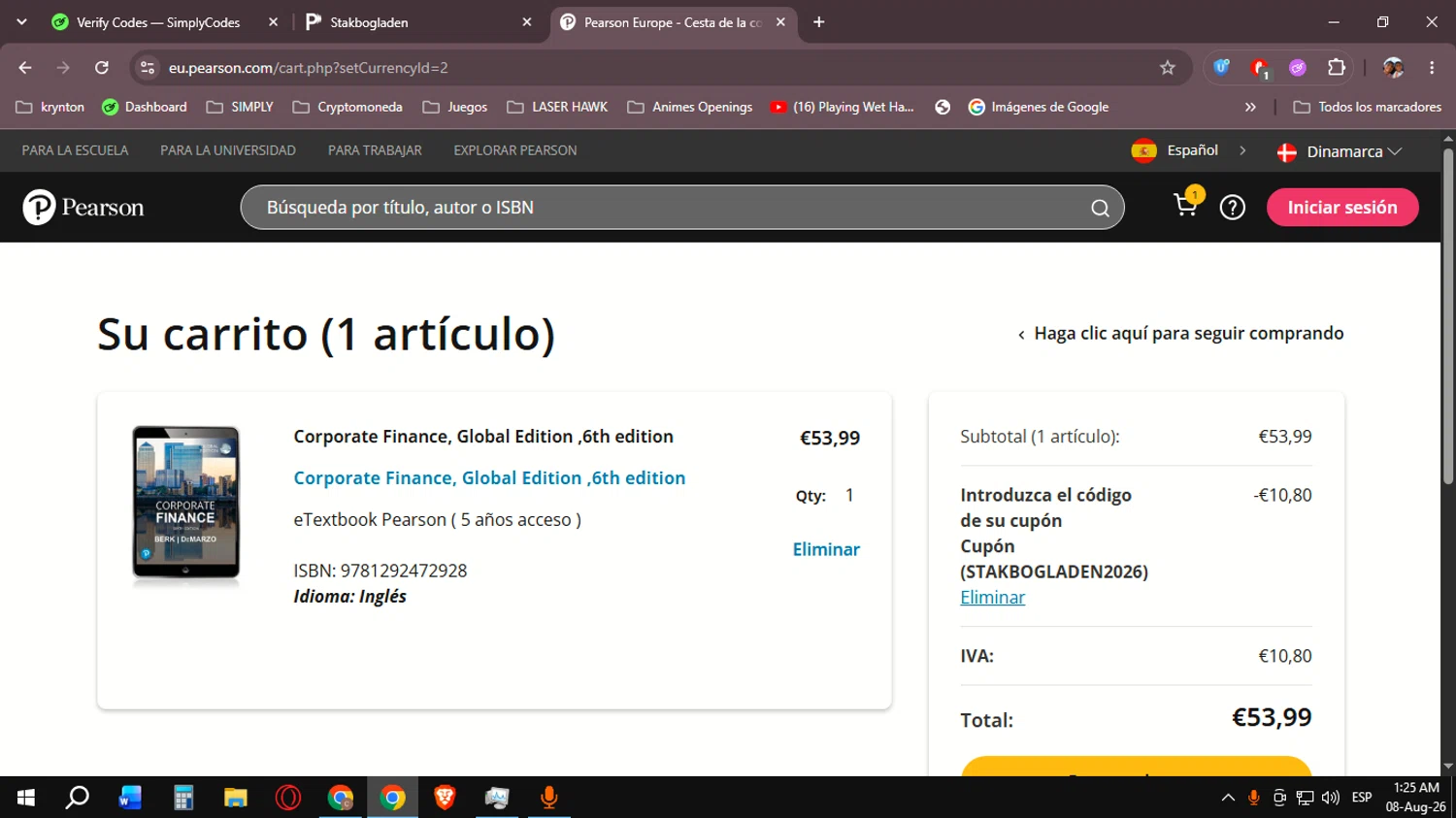Open the Windows Start menu

tap(26, 798)
